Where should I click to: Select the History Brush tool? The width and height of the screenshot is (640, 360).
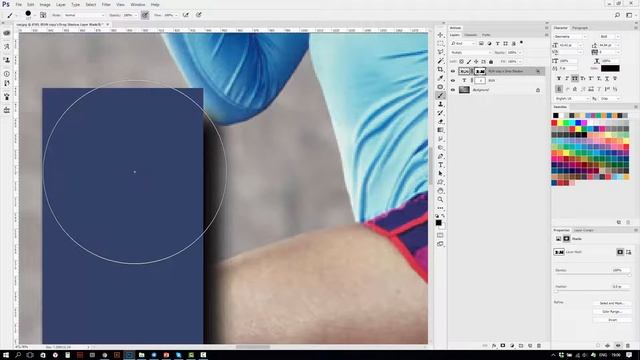point(440,113)
